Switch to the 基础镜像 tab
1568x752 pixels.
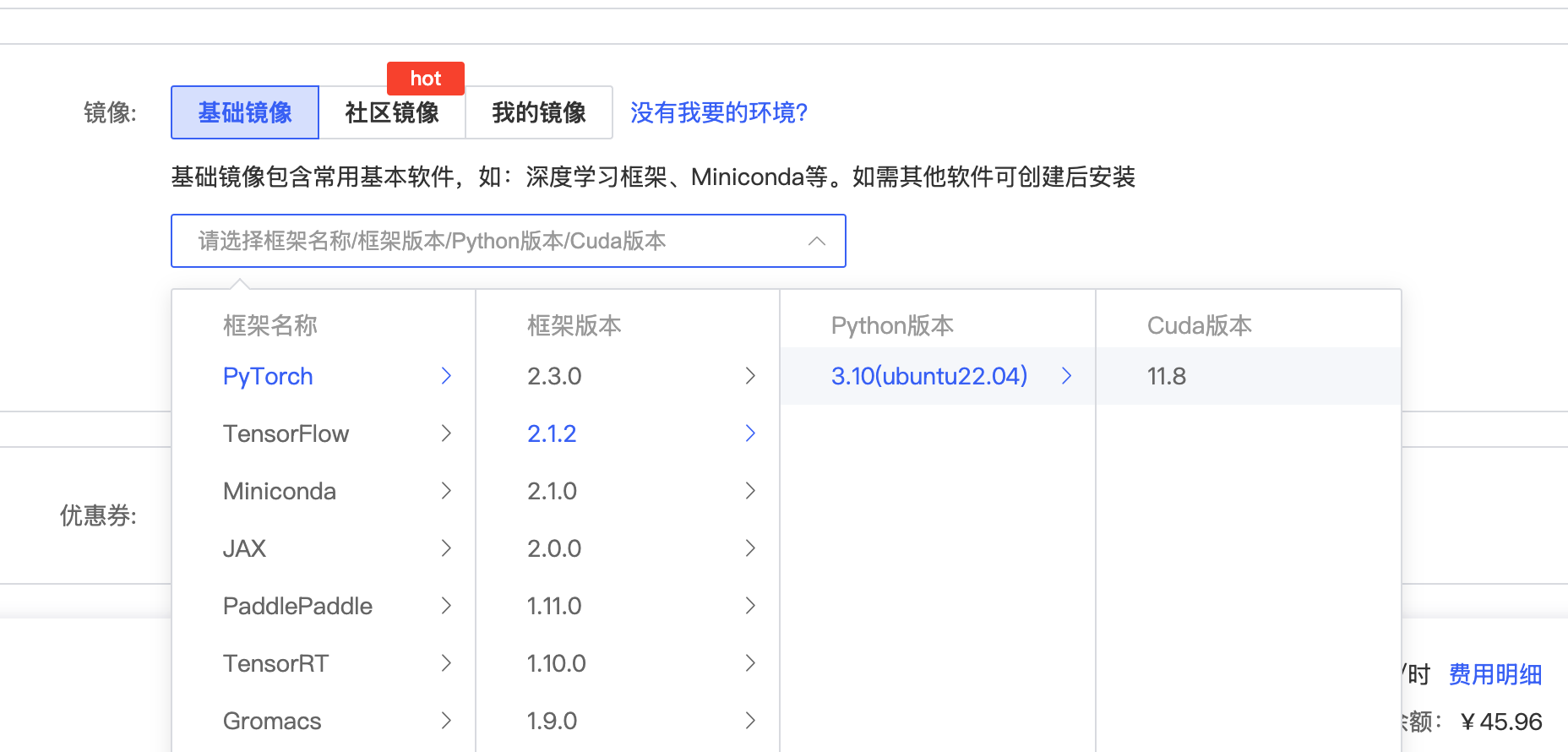coord(245,112)
